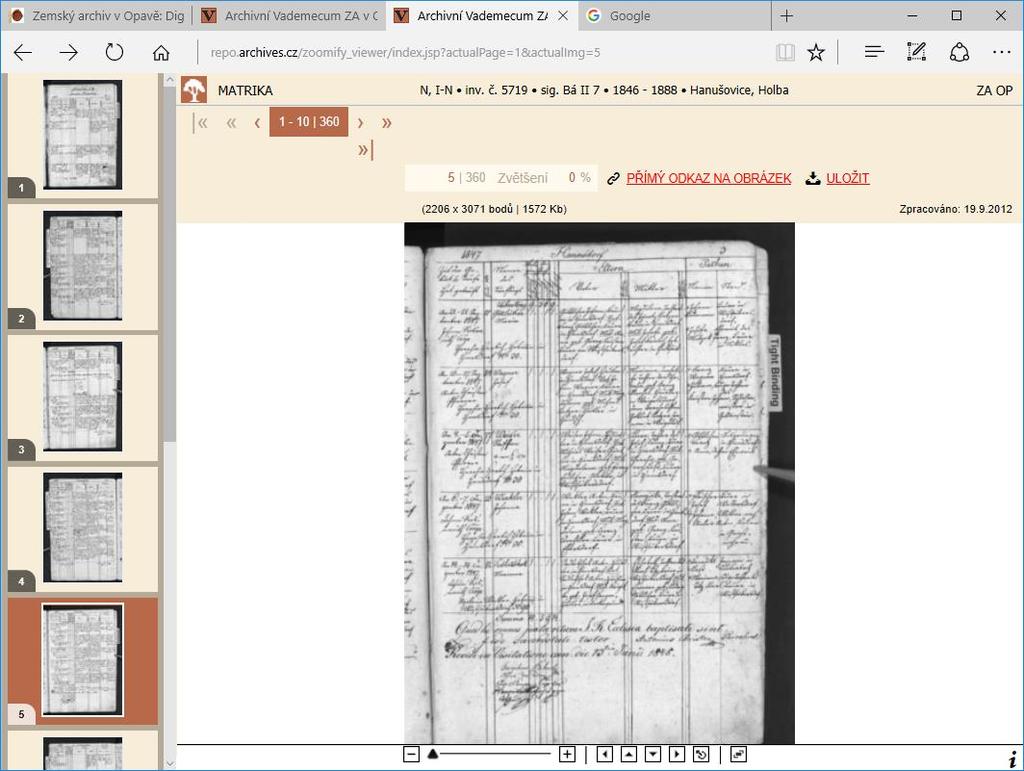Select thumbnail page 2
Viewport: 1024px width, 771px height.
tap(82, 266)
